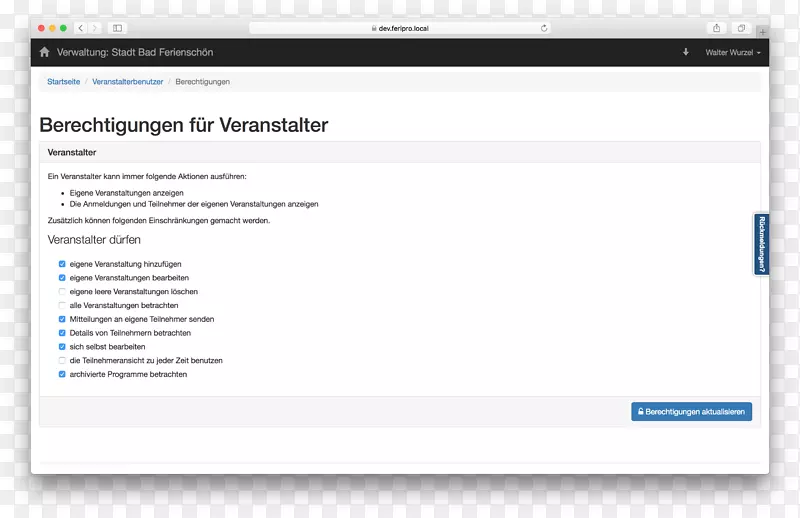
Task: Open the Rückmeldungen side tab
Action: pos(761,244)
